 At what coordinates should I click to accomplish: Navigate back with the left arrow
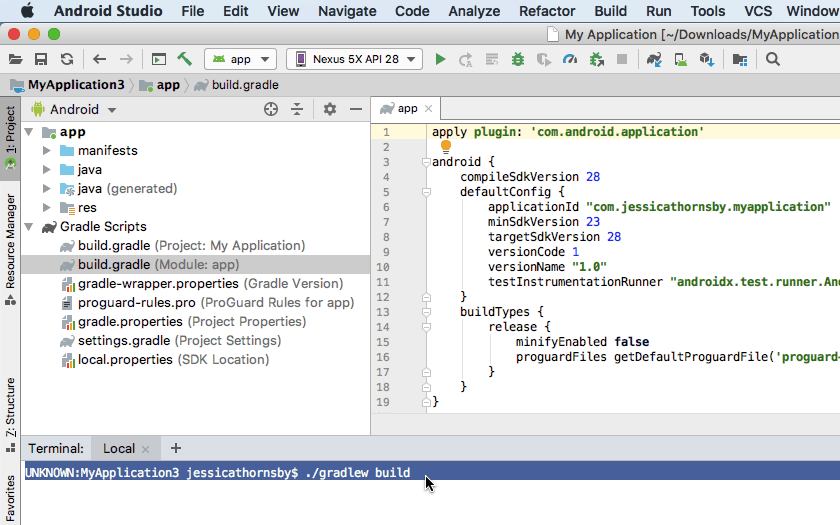[x=99, y=59]
